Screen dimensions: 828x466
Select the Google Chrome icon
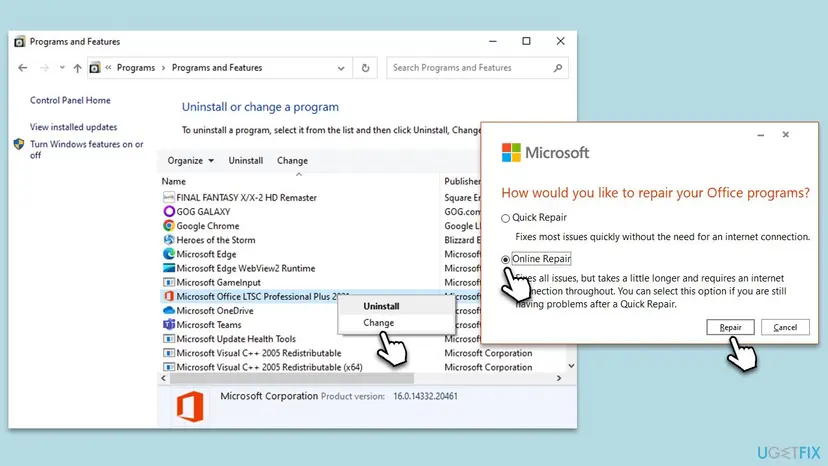[x=168, y=226]
